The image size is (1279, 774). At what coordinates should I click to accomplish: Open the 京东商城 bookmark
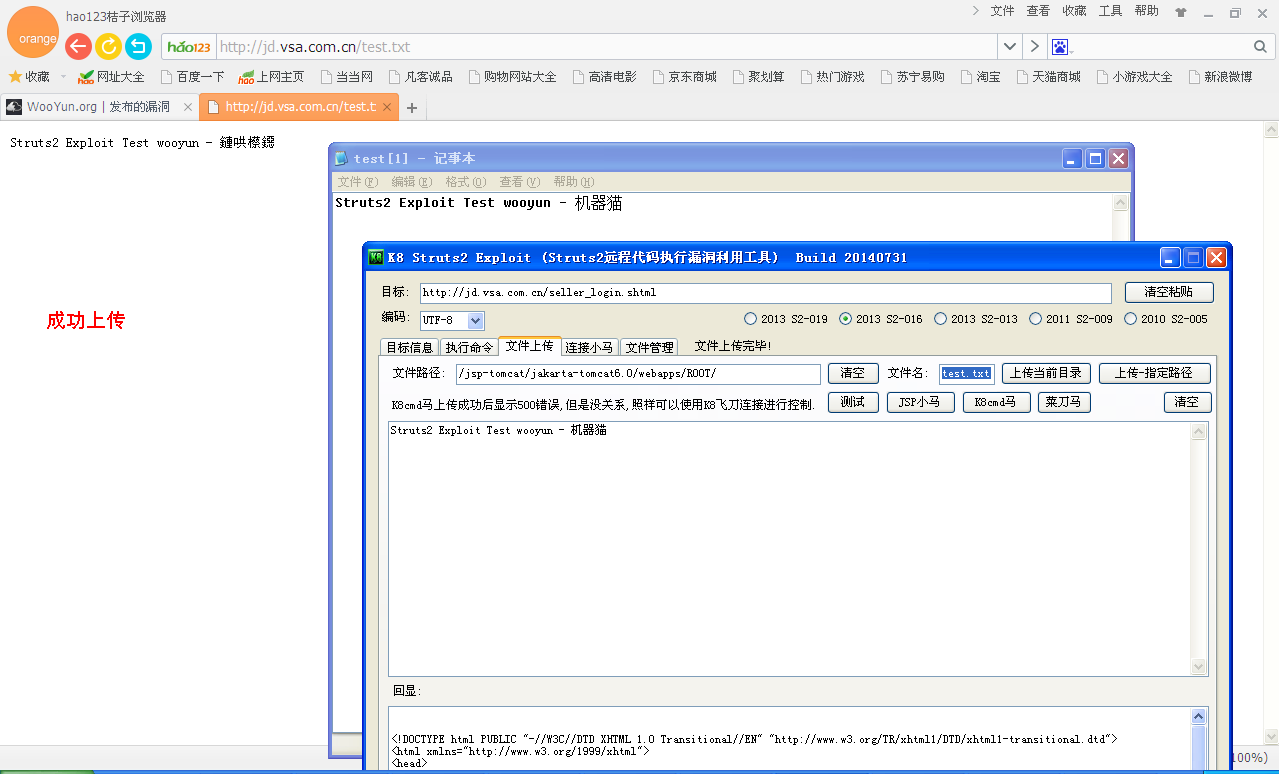click(x=684, y=76)
